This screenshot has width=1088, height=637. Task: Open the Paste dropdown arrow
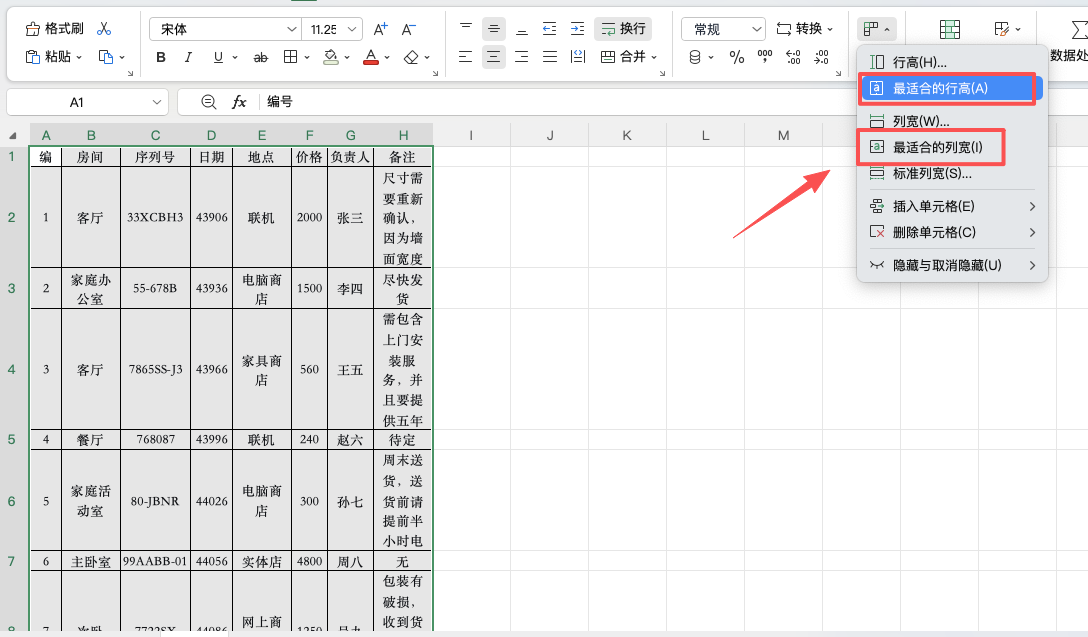[79, 57]
